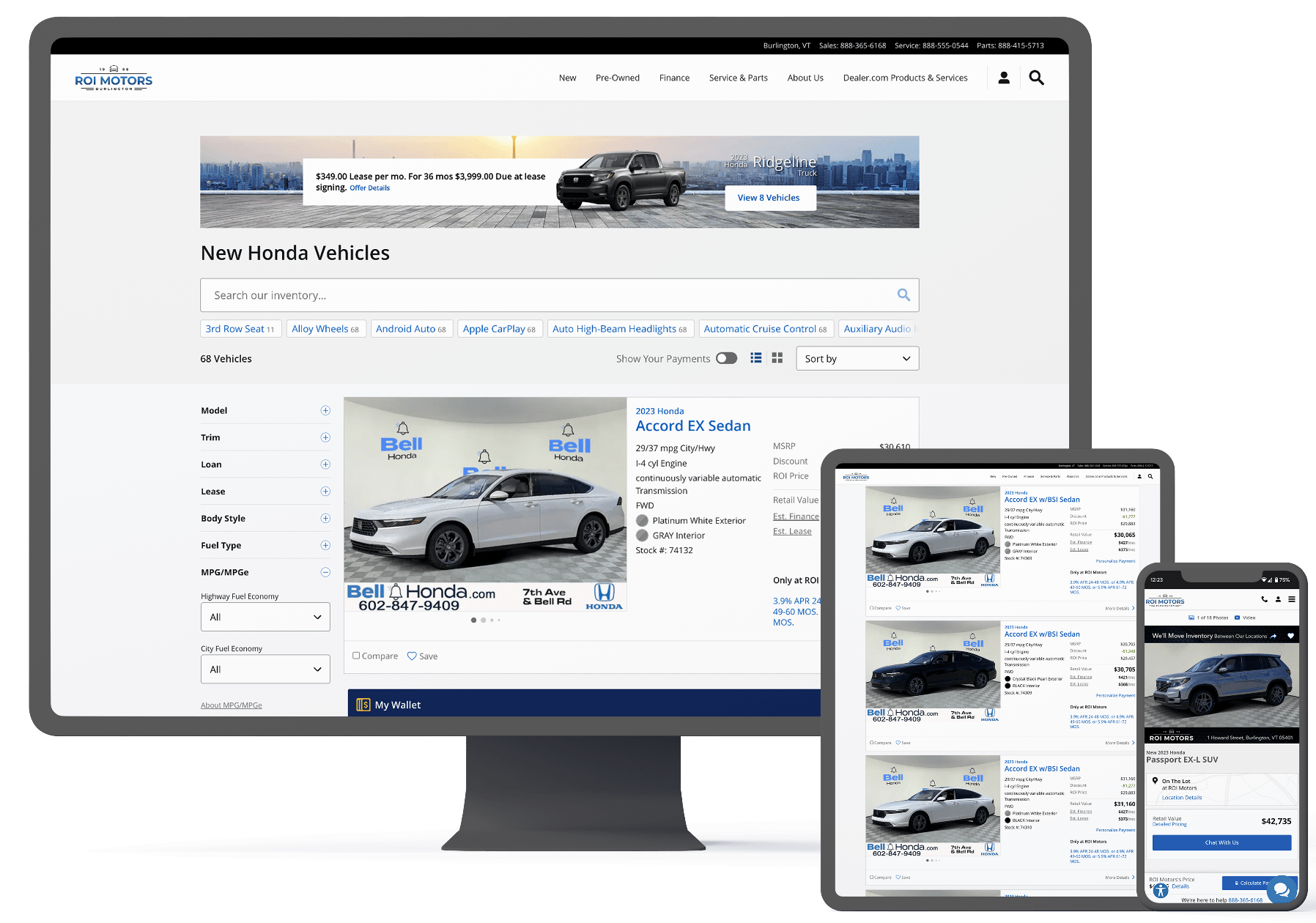Image resolution: width=1316 pixels, height=923 pixels.
Task: Click the ROI Motors logo on the tablet
Action: [x=856, y=477]
